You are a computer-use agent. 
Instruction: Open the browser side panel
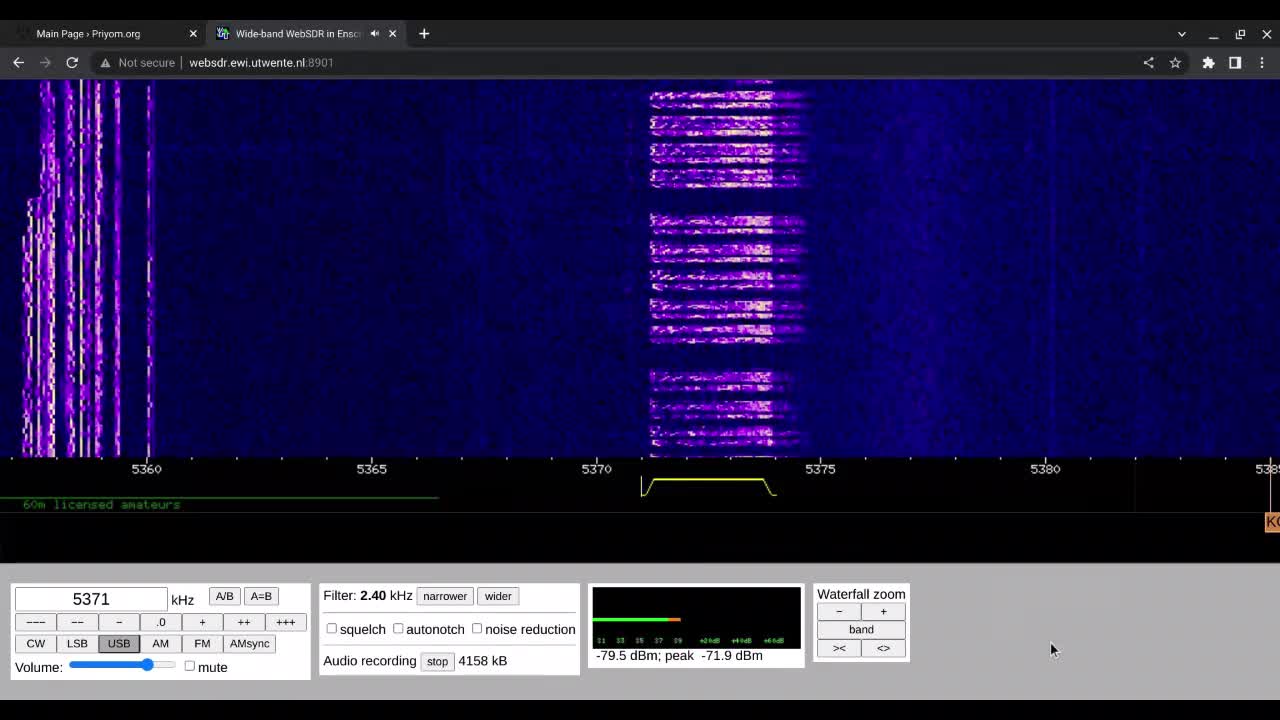coord(1235,62)
